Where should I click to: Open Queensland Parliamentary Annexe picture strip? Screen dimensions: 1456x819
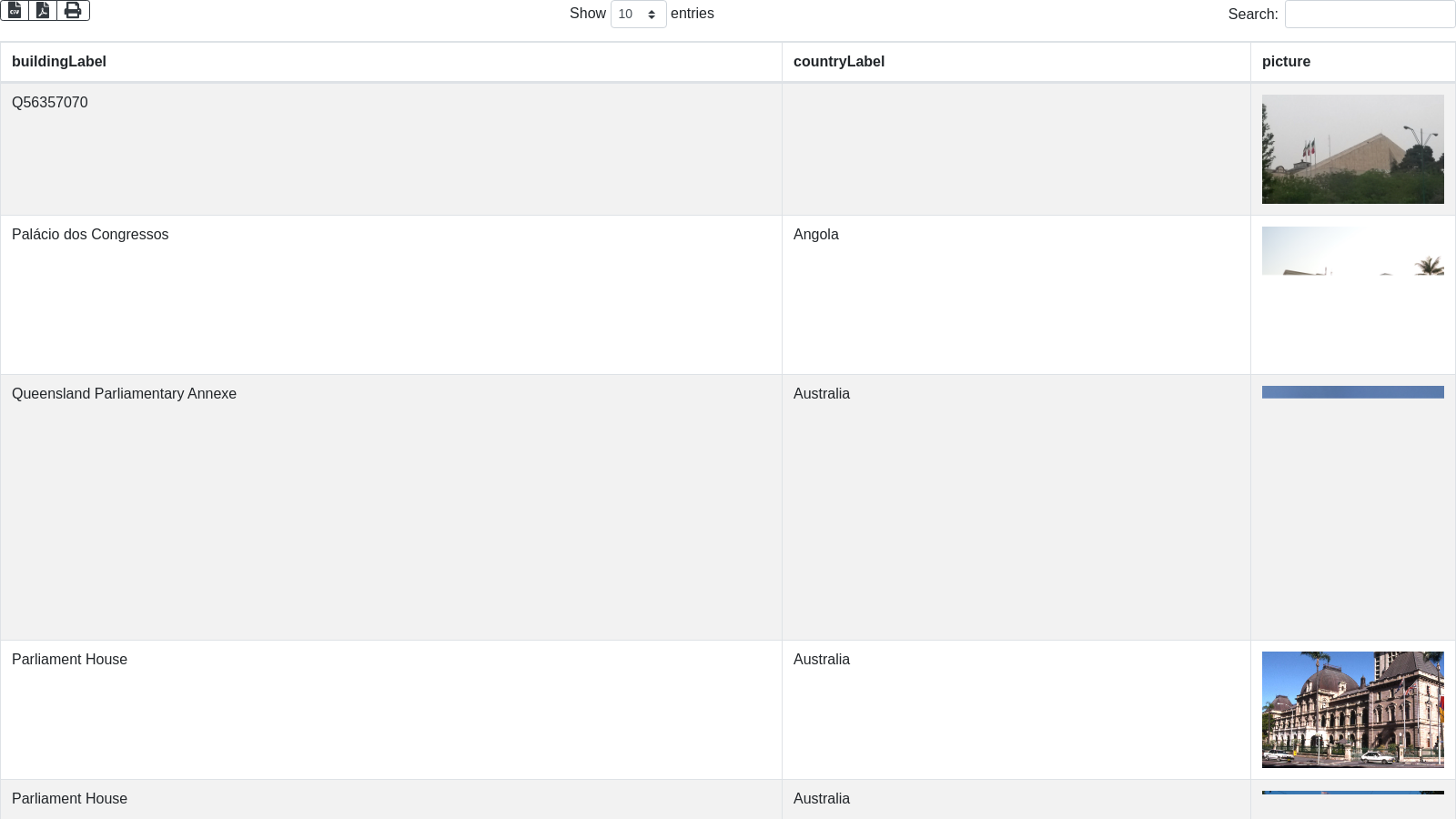coord(1352,392)
